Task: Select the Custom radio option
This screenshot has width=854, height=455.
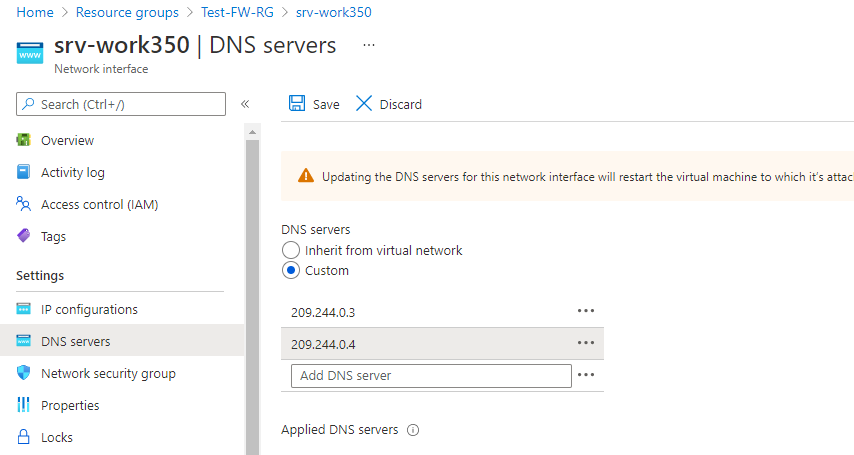Action: tap(291, 270)
